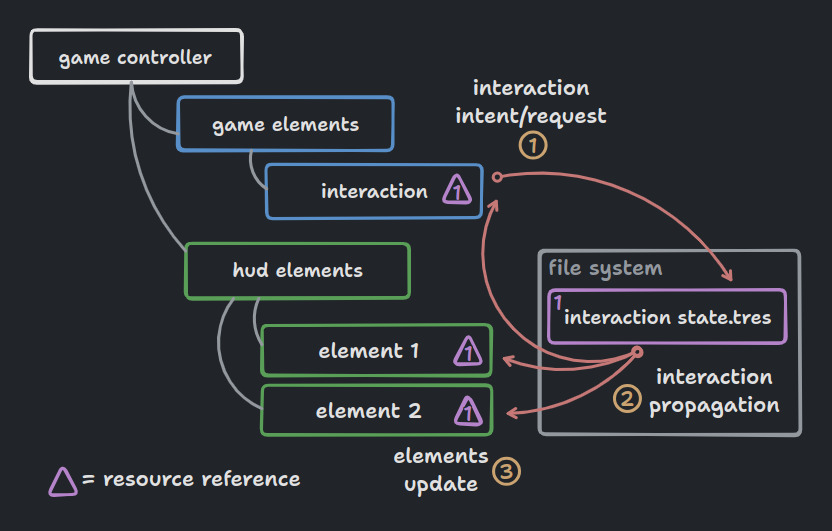This screenshot has height=531, width=832.
Task: Click the interaction text in the blue box
Action: [x=374, y=191]
